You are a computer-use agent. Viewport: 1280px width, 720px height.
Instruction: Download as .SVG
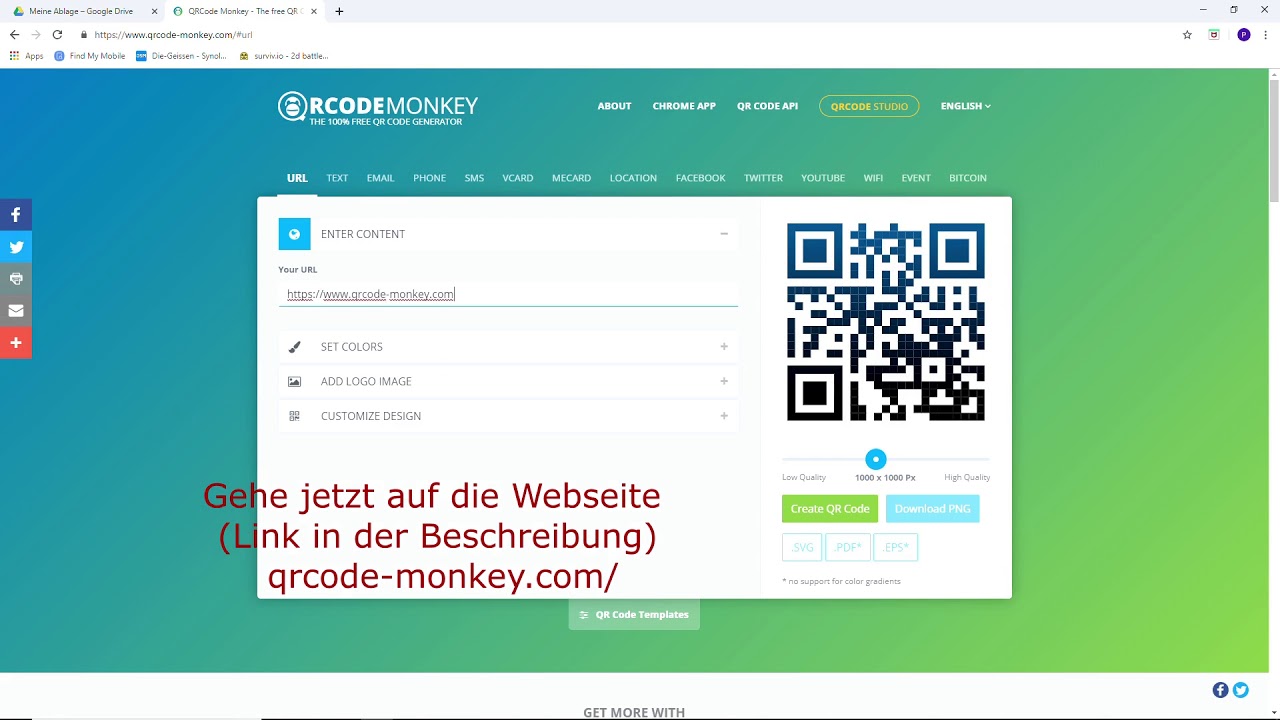(802, 547)
